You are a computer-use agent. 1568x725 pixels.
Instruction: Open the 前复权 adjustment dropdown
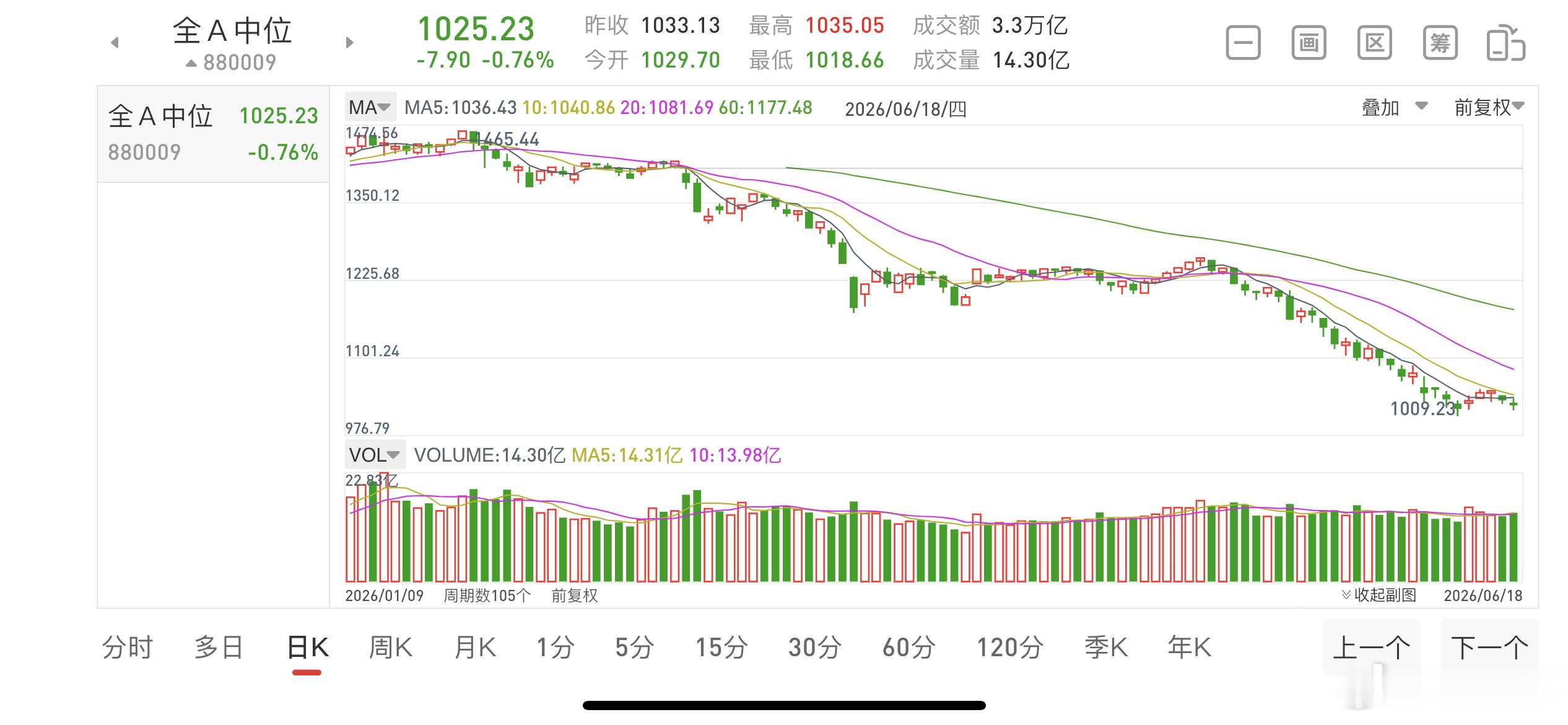tap(1489, 108)
